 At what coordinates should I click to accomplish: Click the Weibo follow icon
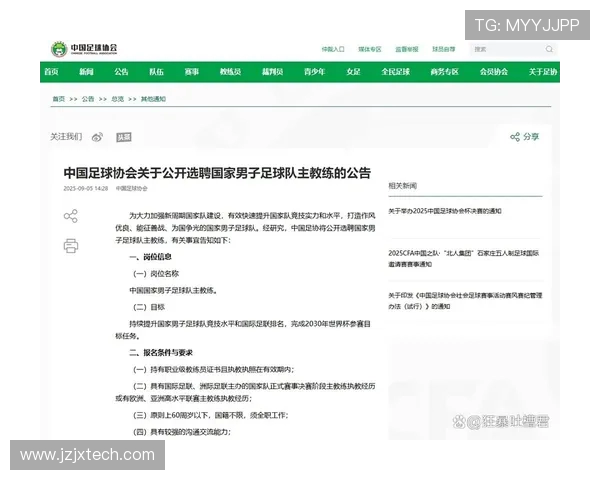coord(98,136)
